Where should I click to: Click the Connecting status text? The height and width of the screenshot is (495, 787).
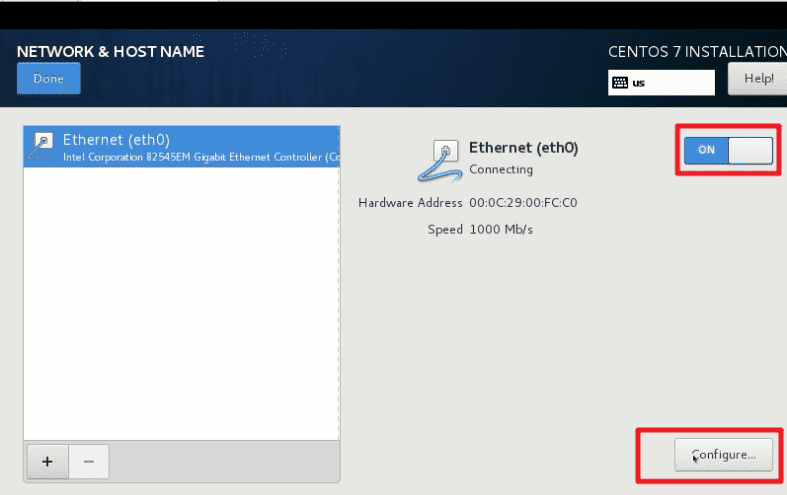point(501,170)
